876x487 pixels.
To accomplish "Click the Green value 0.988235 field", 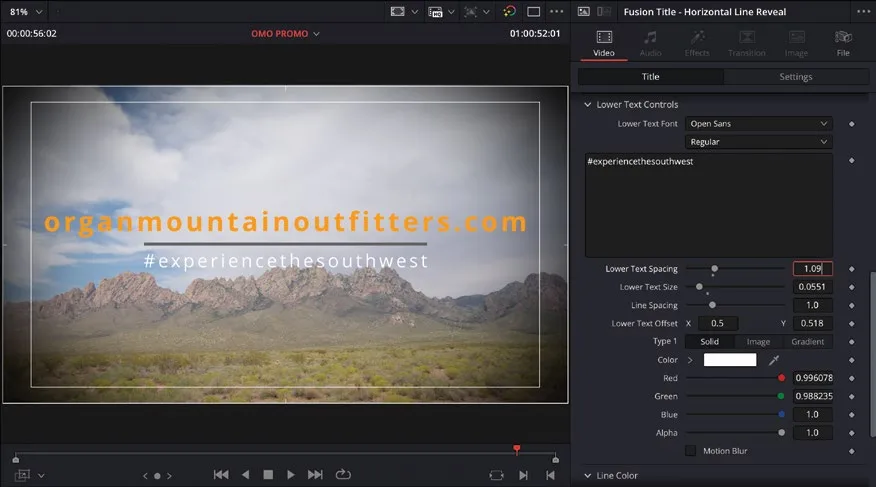I will [x=813, y=396].
